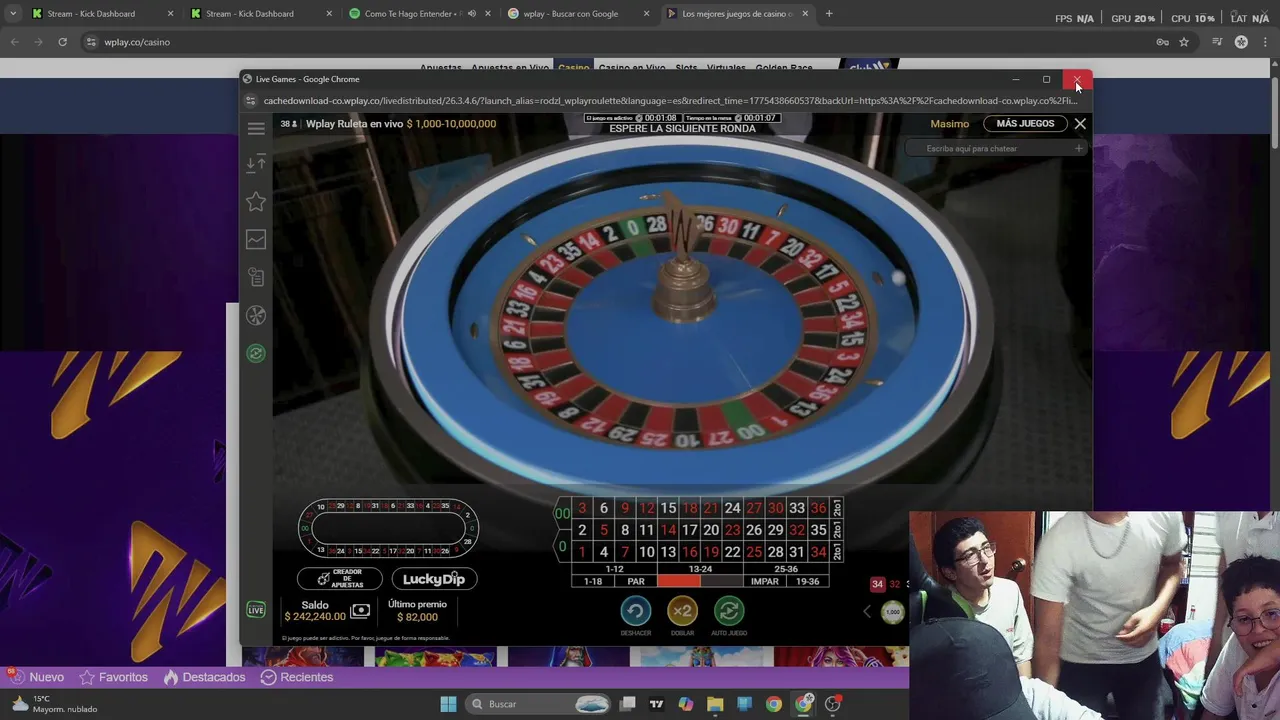Place a bet on number 17
This screenshot has height=720, width=1280.
pos(689,530)
